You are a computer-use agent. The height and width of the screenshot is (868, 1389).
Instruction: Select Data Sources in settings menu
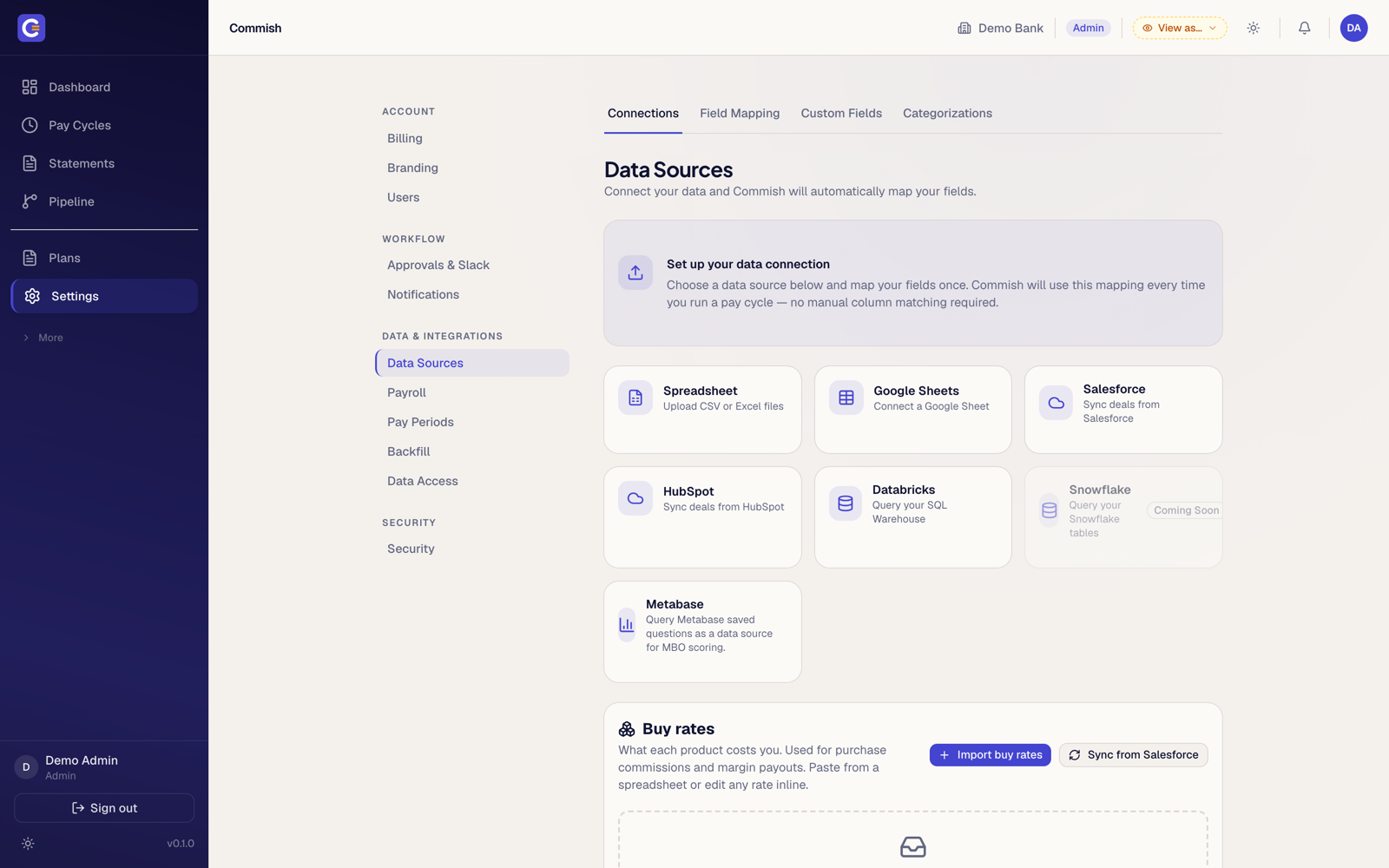click(x=472, y=363)
